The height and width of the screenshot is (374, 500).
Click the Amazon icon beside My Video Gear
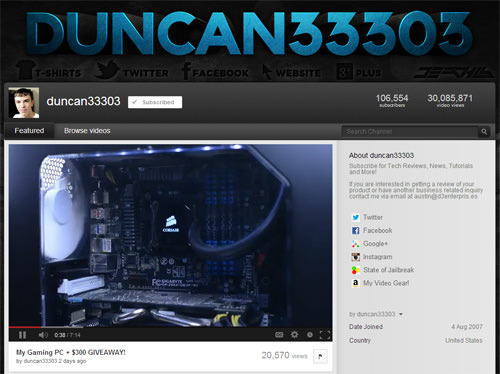coord(356,283)
